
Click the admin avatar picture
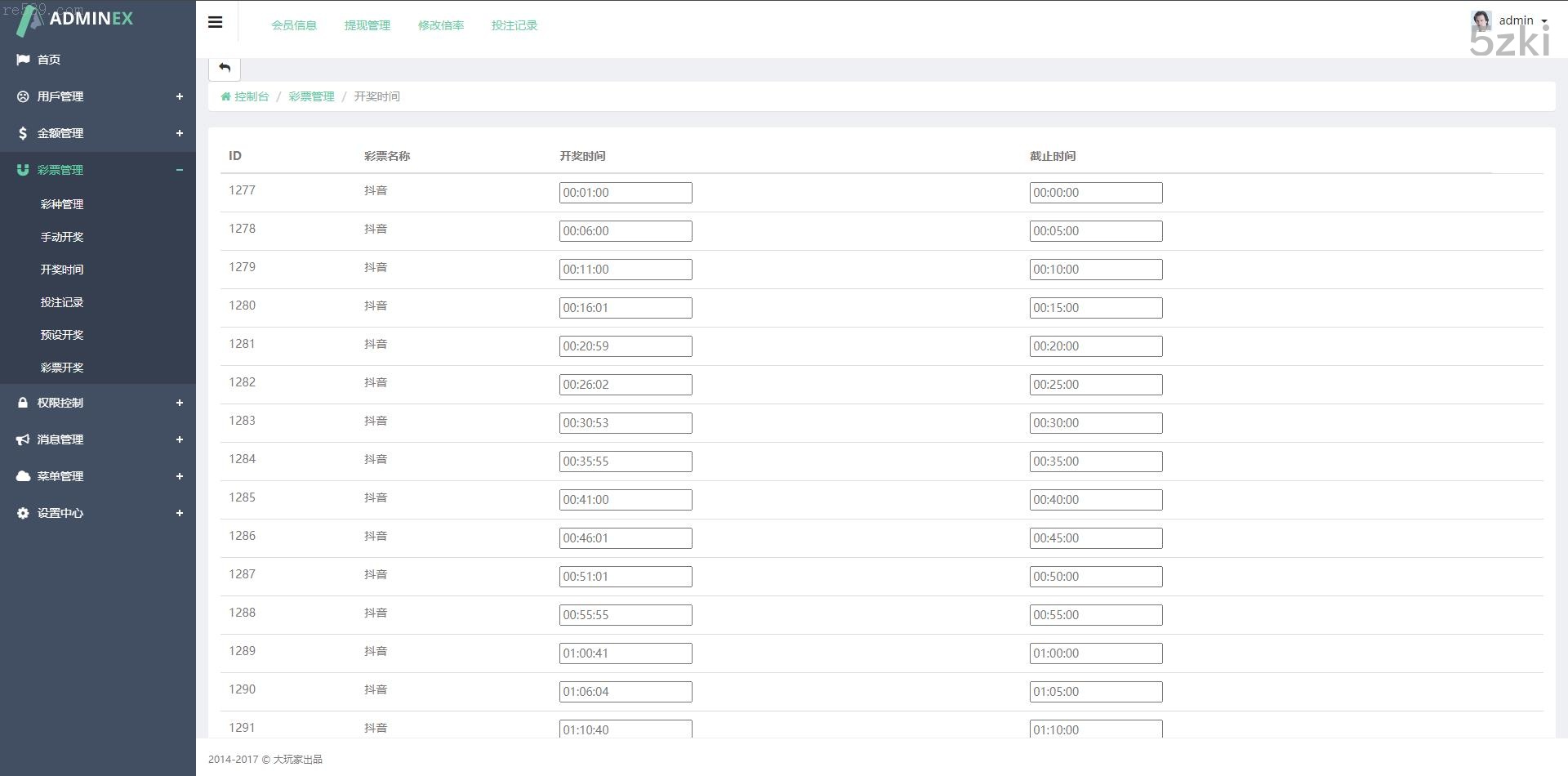1481,20
